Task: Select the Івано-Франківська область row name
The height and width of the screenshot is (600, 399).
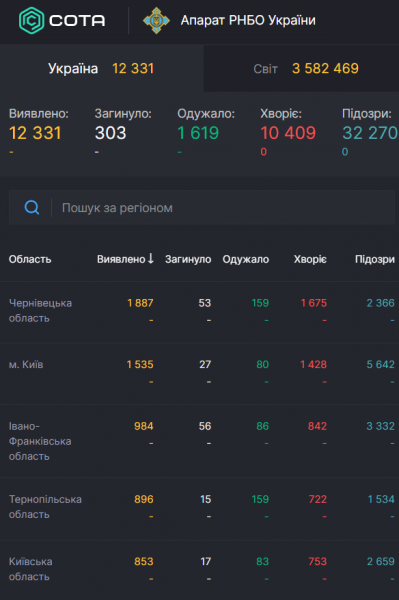Action: [x=40, y=441]
